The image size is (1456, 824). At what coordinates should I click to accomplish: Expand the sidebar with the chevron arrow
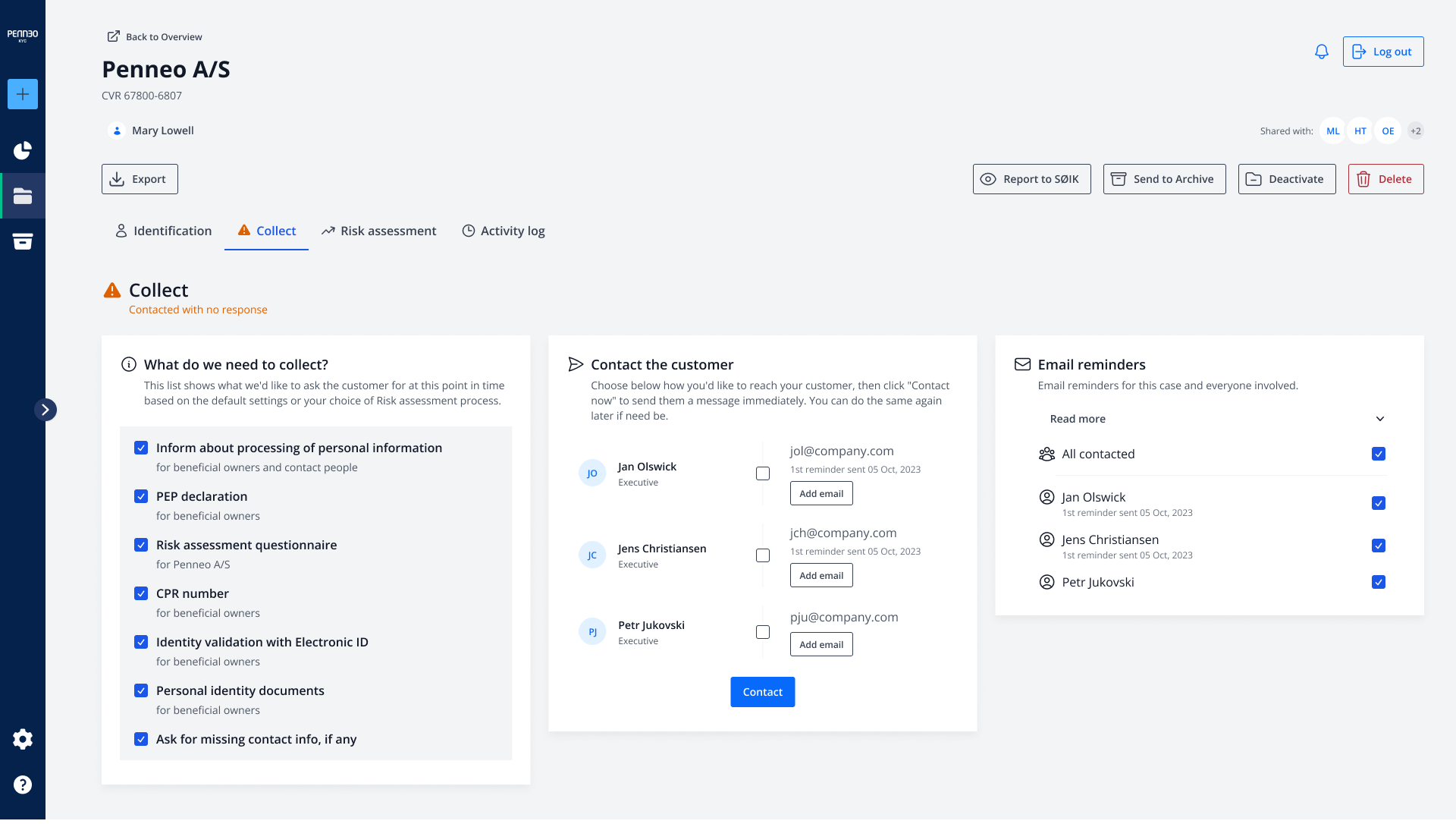[46, 410]
